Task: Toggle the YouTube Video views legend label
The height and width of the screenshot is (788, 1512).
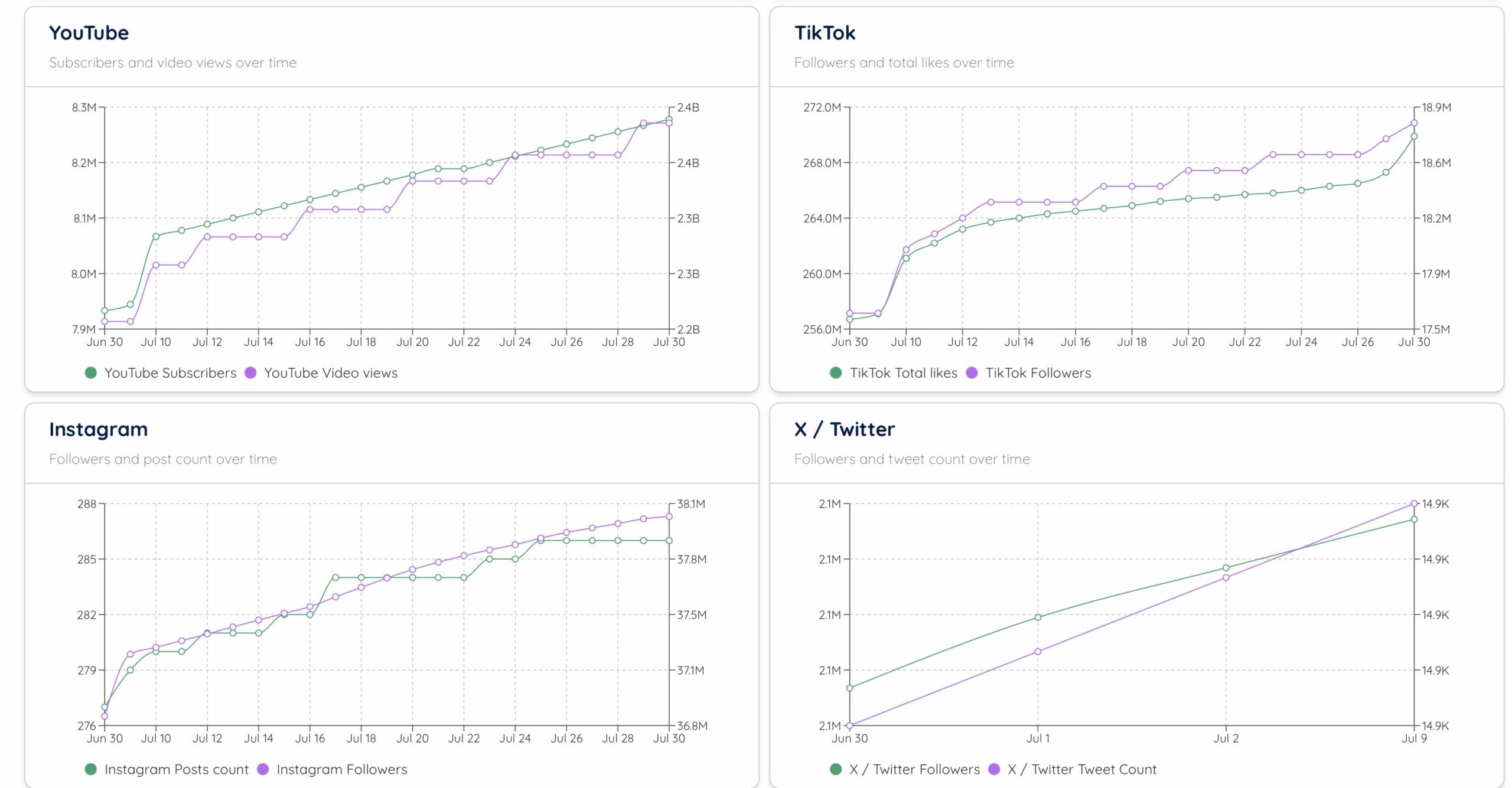Action: tap(330, 372)
